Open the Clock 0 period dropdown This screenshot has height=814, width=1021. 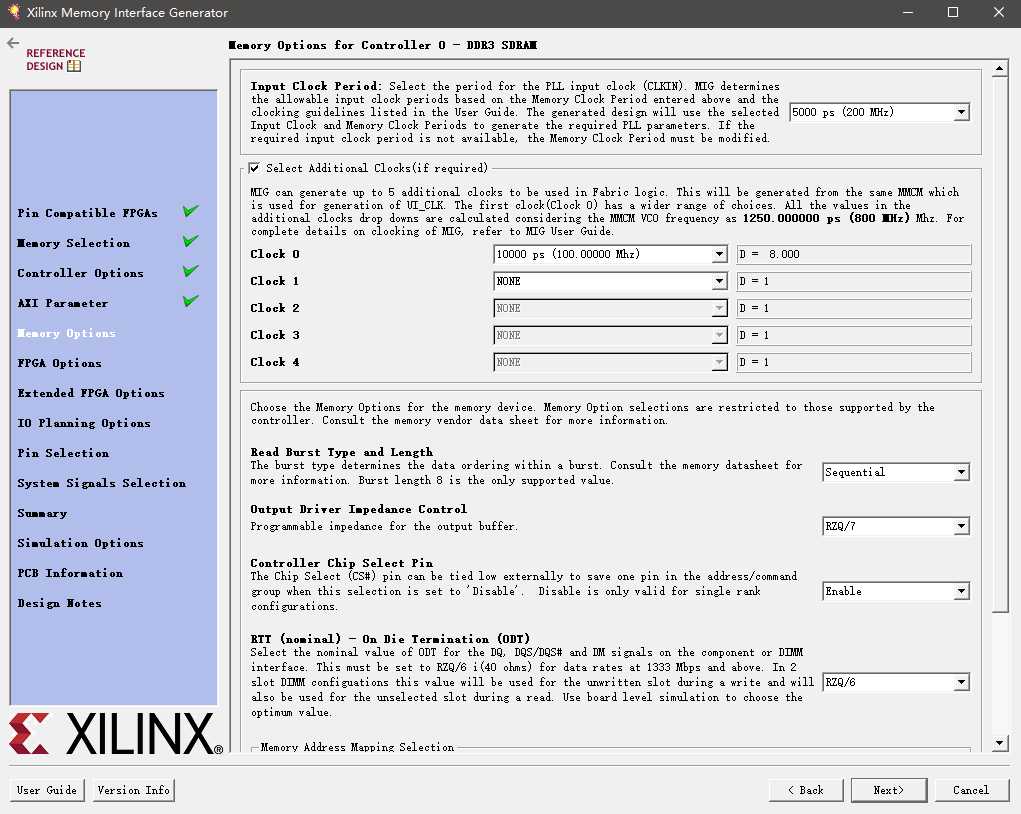pos(610,254)
